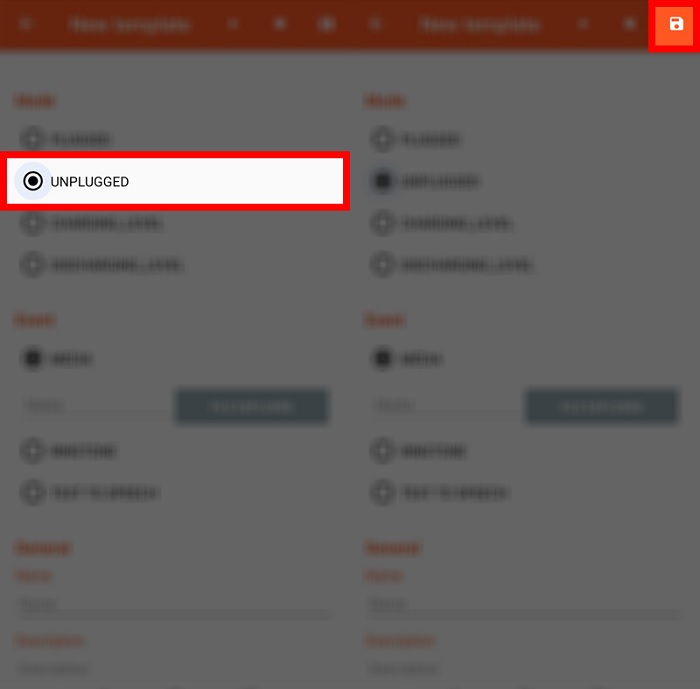Choose the radio option directly below UNPLUGGED
Image resolution: width=700 pixels, height=689 pixels.
pos(92,223)
